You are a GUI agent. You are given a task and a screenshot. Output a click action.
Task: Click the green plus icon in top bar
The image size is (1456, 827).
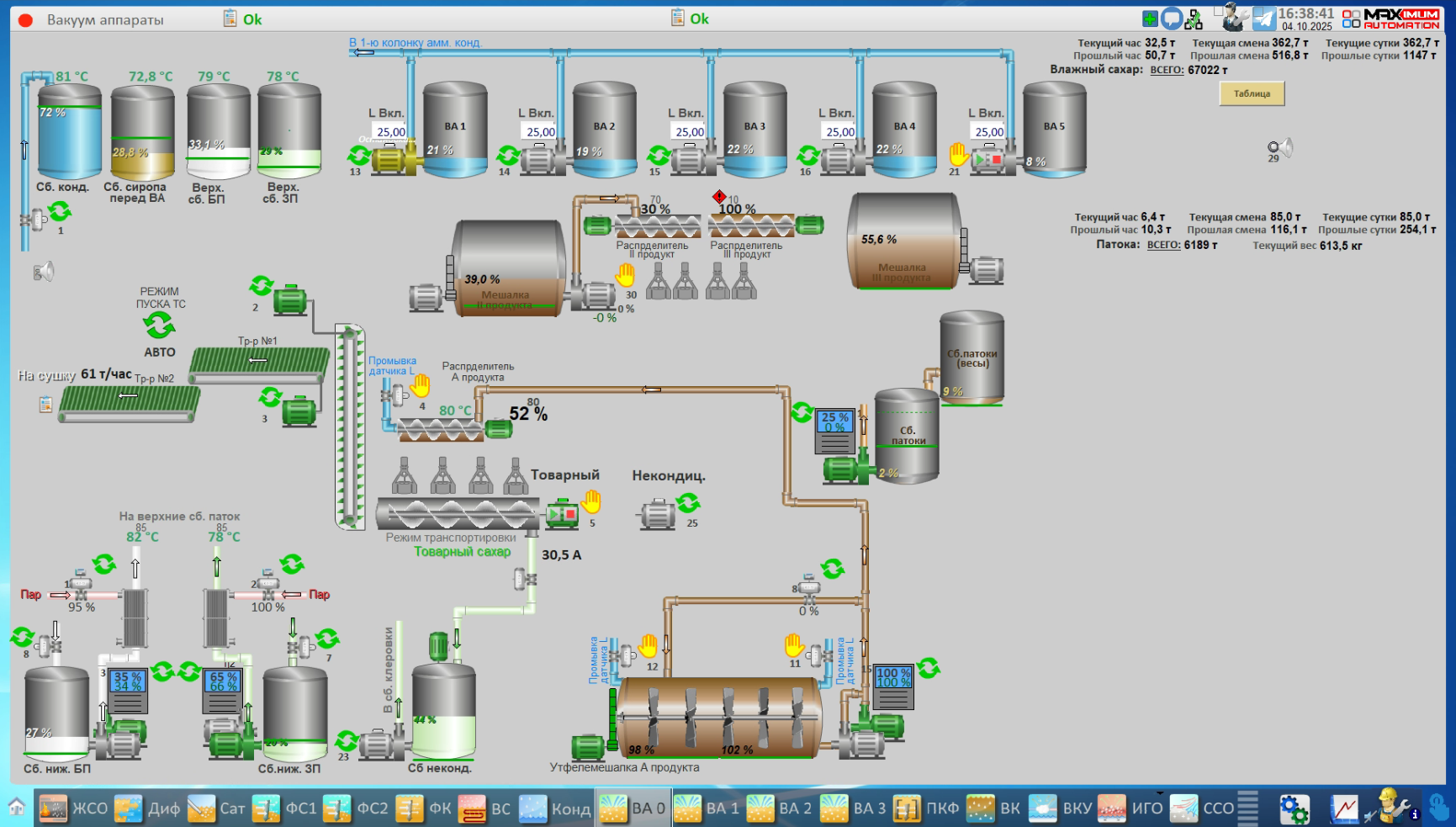click(1150, 19)
